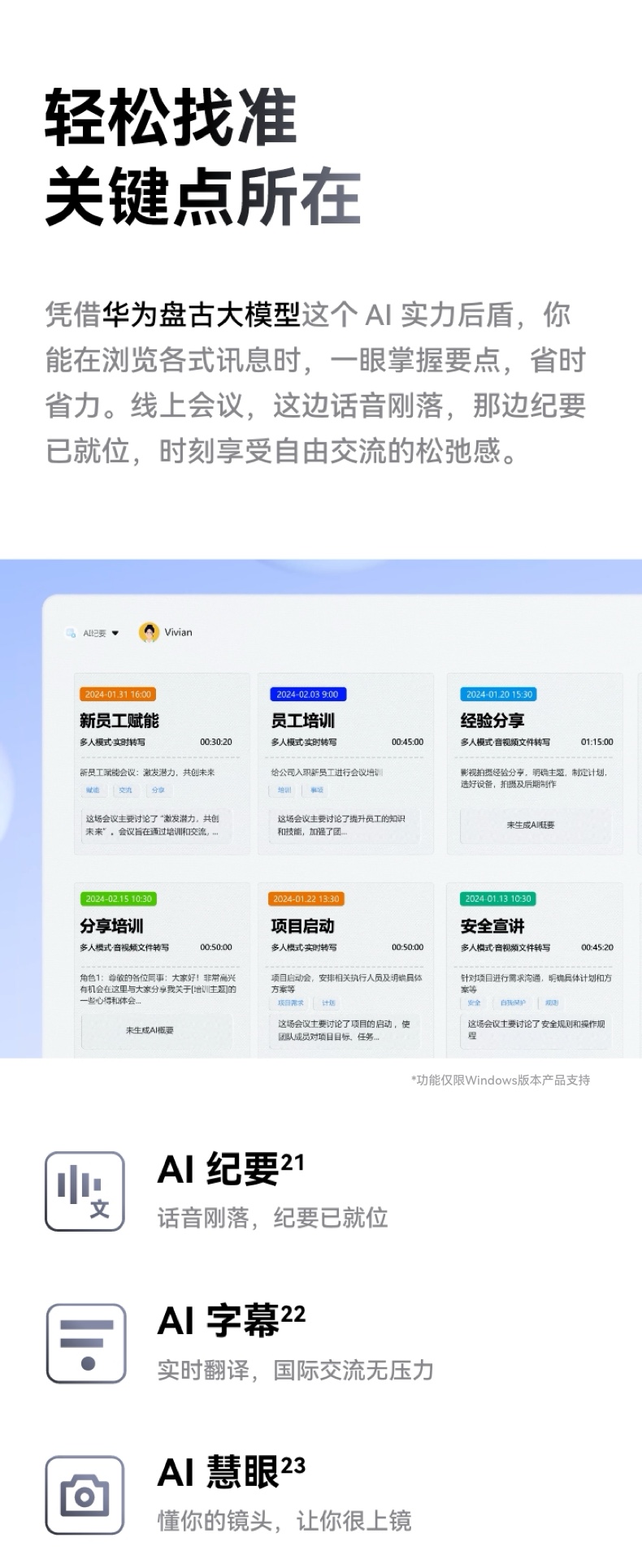Click 未生成AI概要 in the 经验分享 card
This screenshot has height=1568, width=642.
click(531, 825)
